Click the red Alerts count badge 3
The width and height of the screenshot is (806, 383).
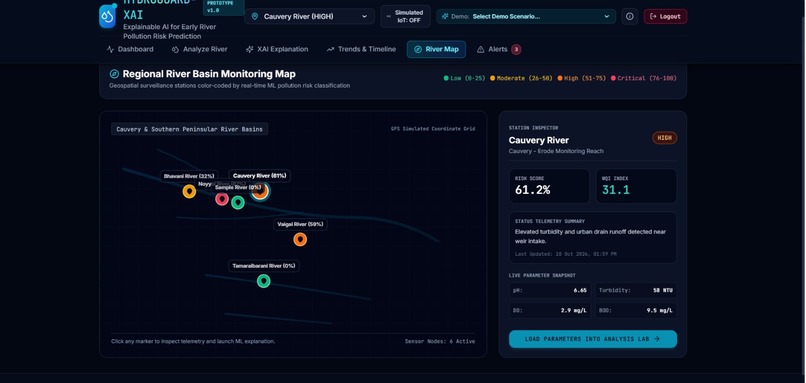pyautogui.click(x=516, y=49)
